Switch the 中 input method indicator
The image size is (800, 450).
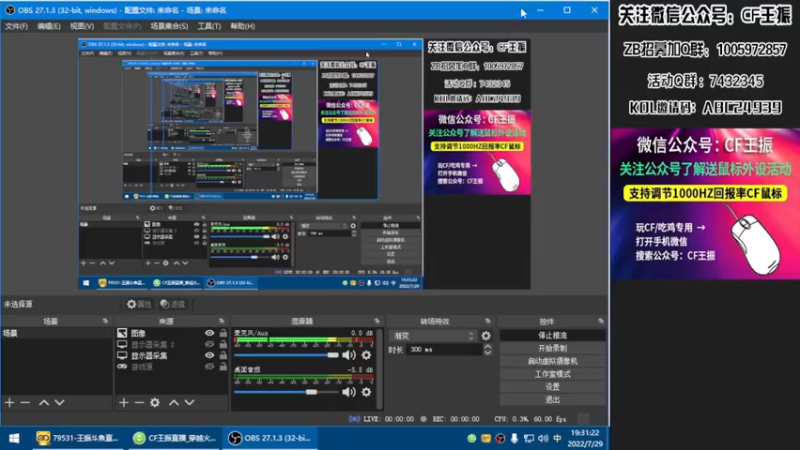coord(557,438)
